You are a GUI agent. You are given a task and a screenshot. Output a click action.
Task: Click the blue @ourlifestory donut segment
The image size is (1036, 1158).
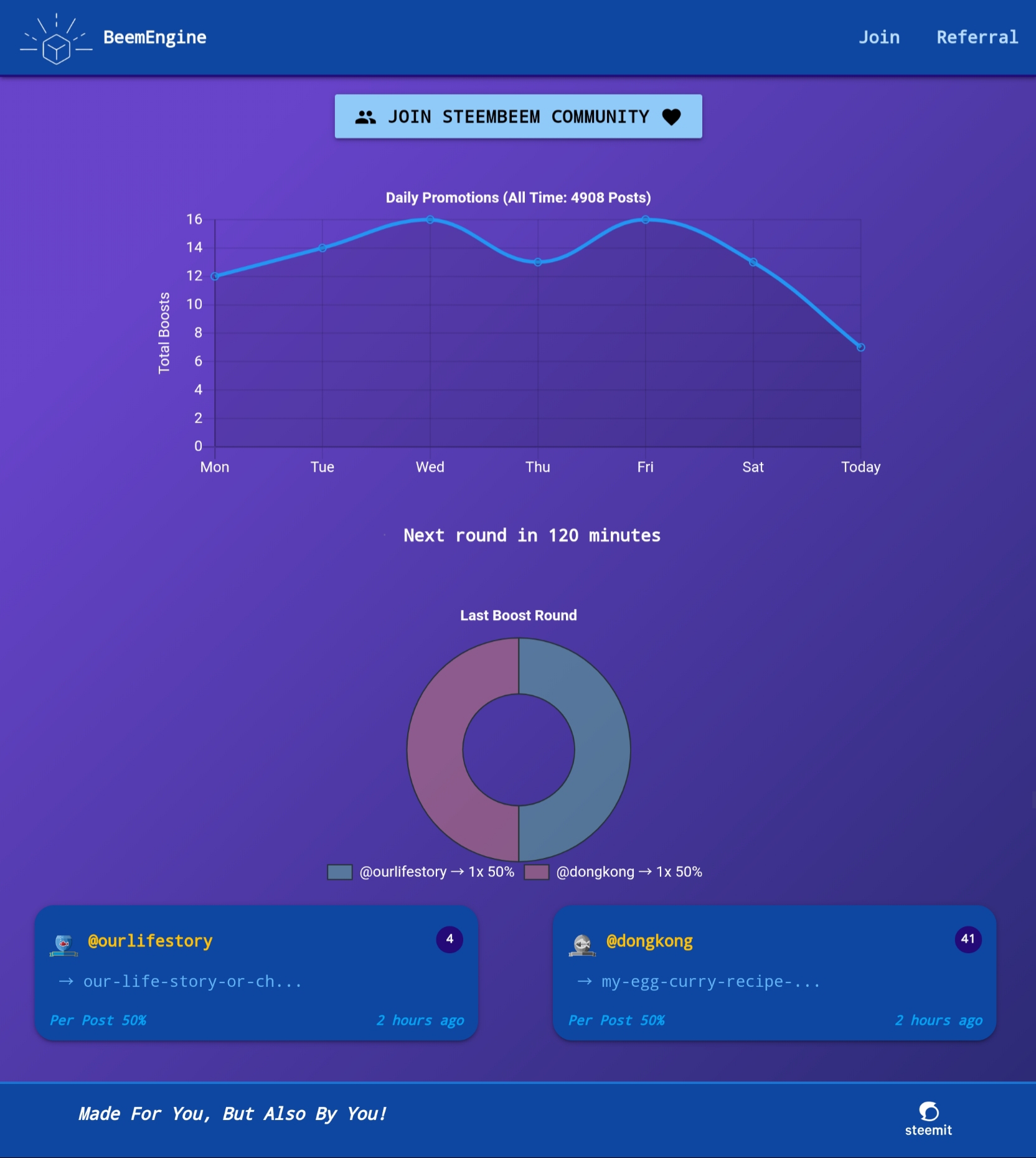click(601, 750)
